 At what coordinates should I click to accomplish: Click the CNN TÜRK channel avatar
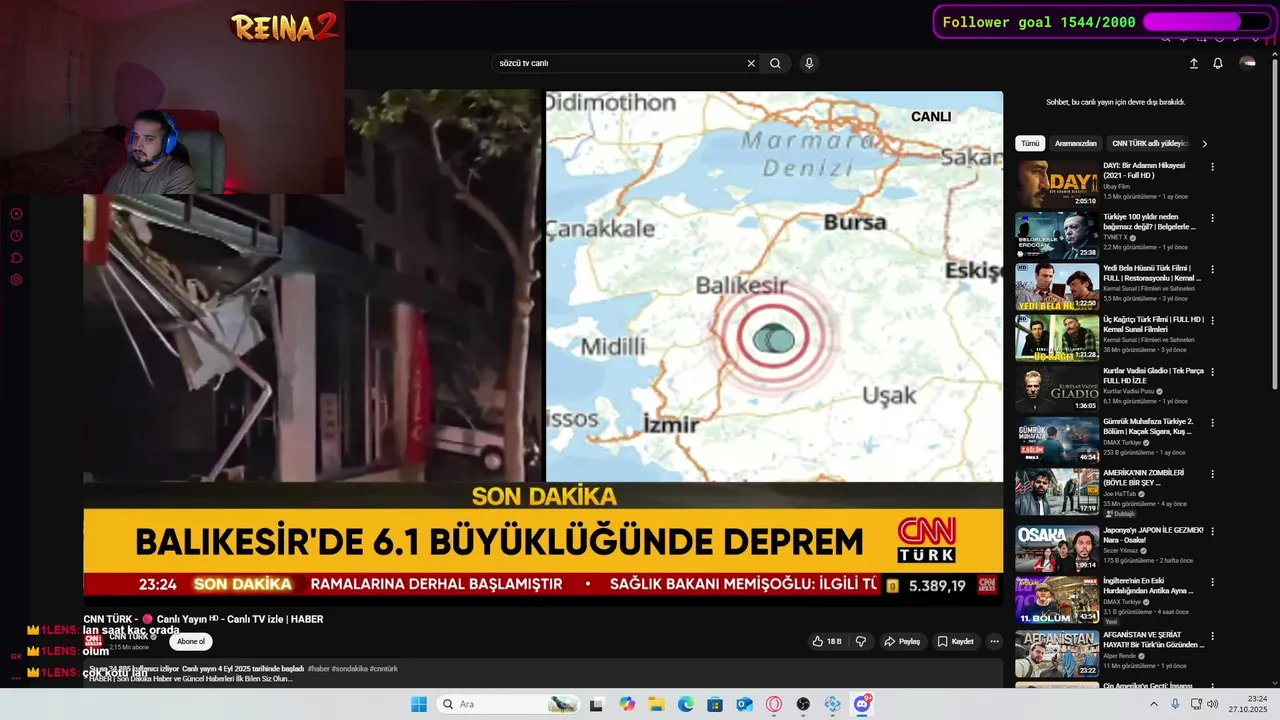coord(93,641)
